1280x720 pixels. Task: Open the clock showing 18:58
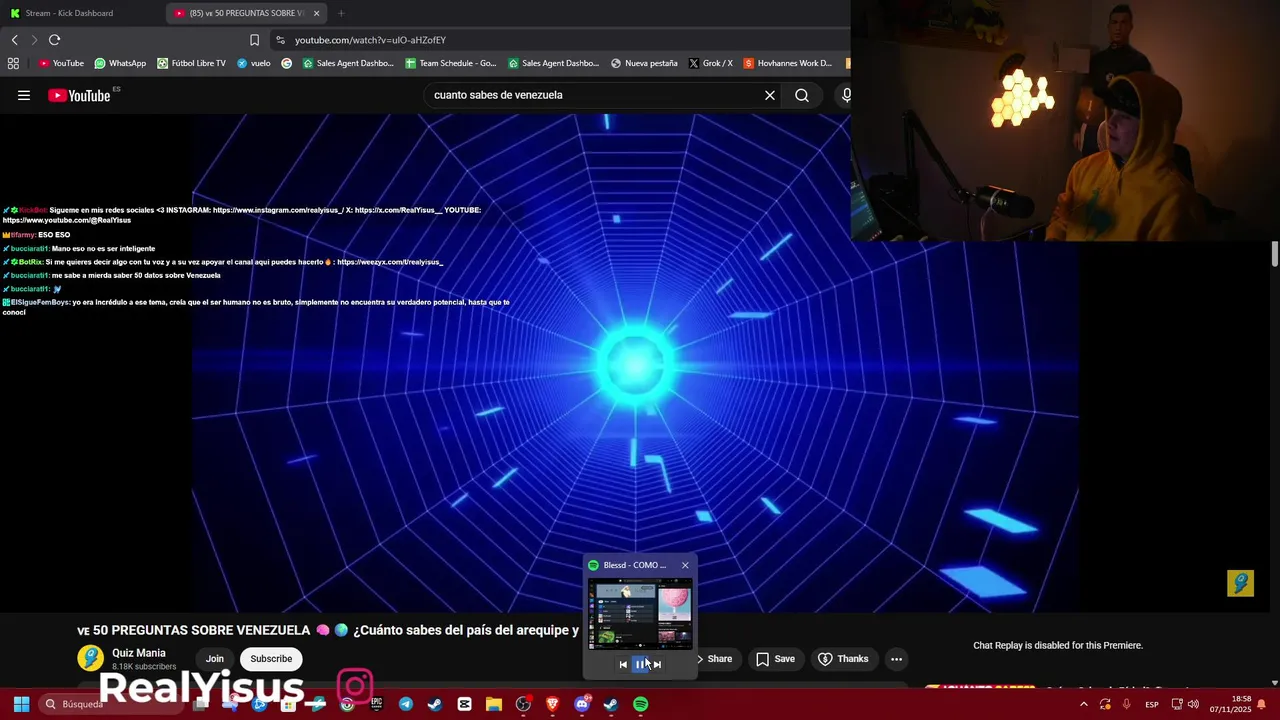pyautogui.click(x=1230, y=704)
